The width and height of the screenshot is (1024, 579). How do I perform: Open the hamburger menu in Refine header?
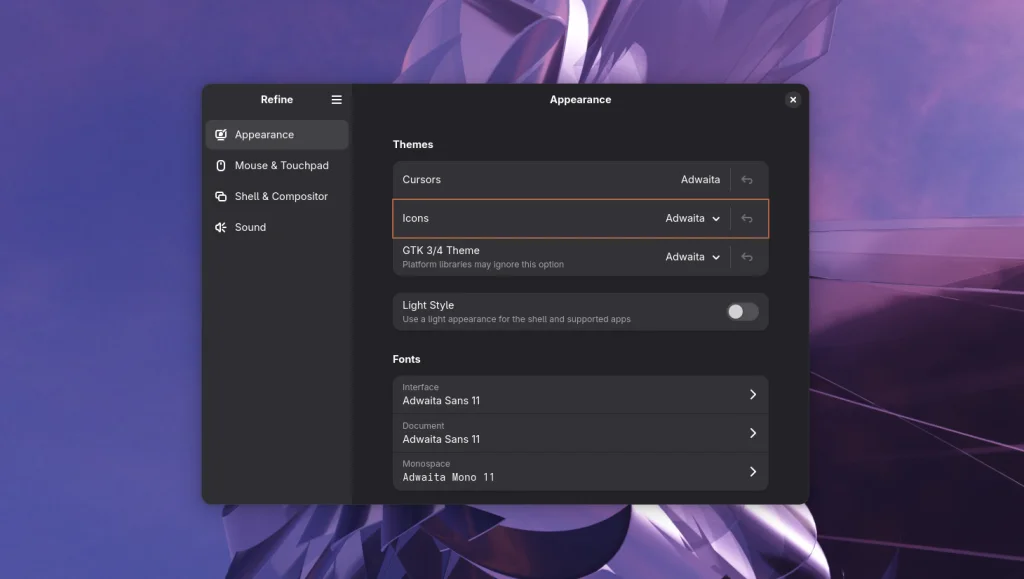point(336,99)
